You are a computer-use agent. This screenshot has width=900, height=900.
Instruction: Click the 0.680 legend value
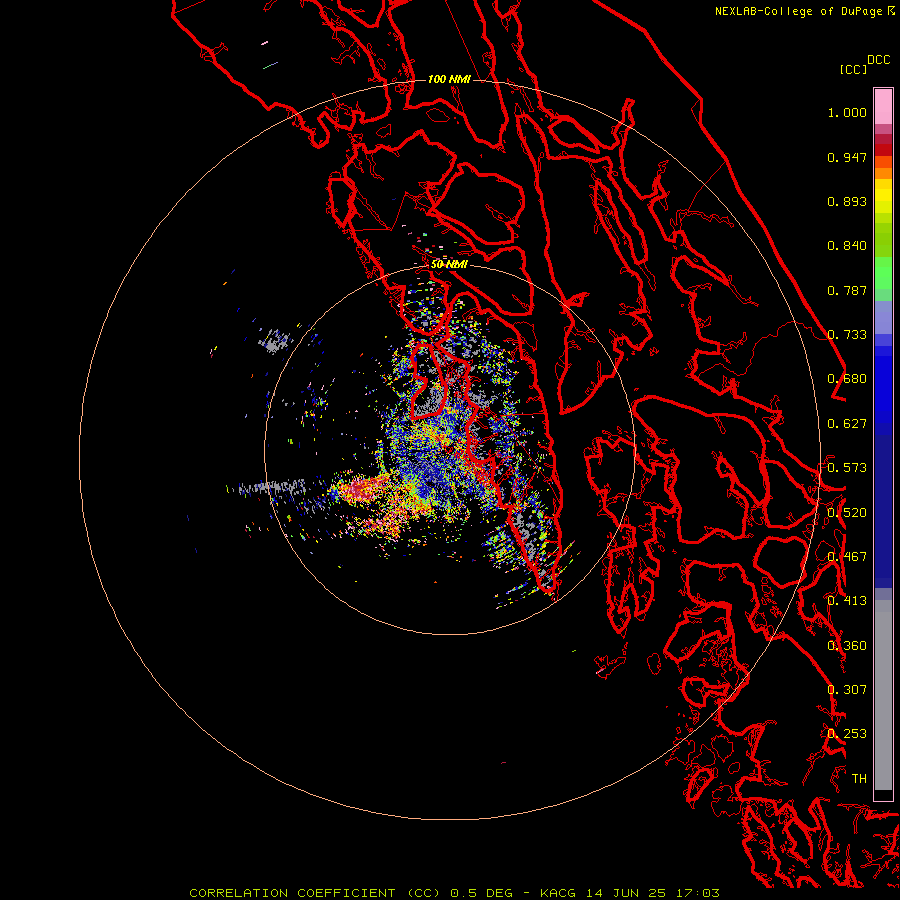tap(847, 379)
